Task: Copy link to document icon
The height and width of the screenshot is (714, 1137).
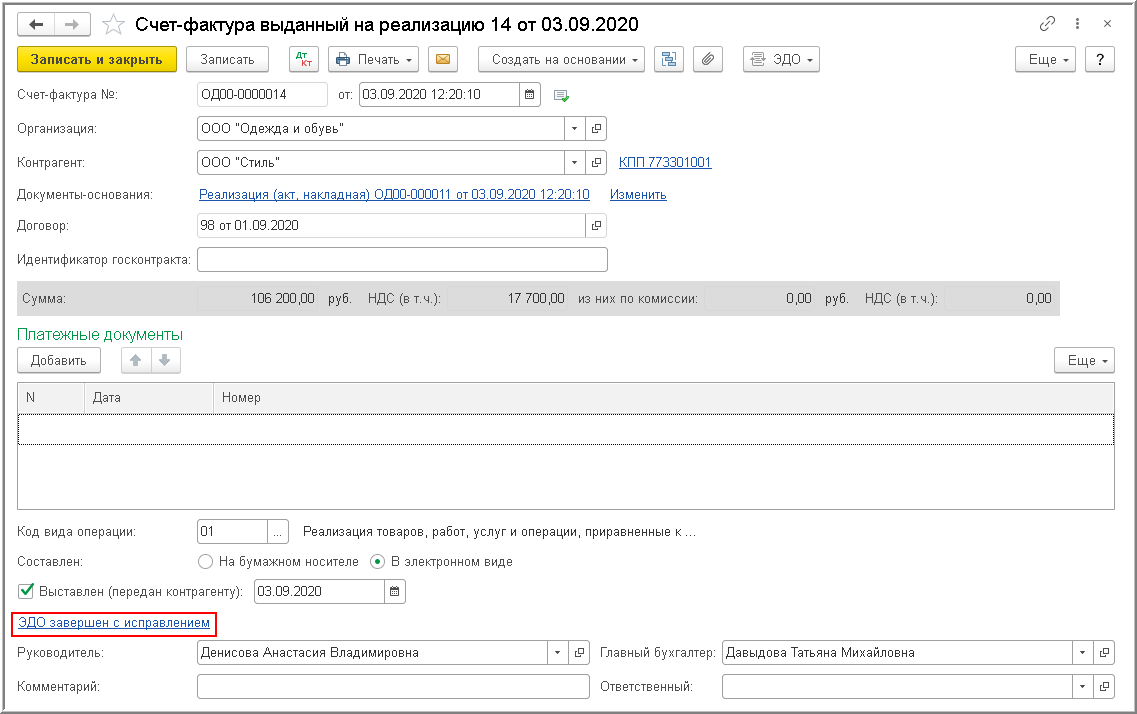Action: [1046, 24]
